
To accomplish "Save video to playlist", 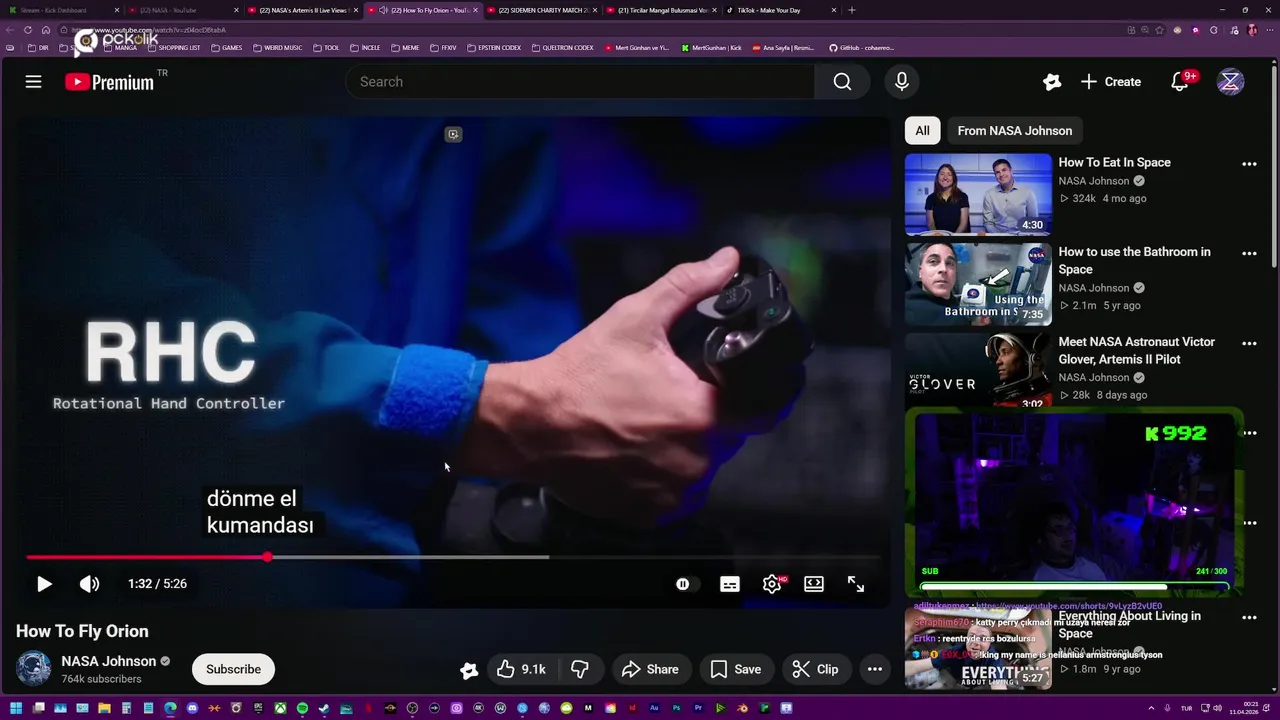I will [736, 670].
